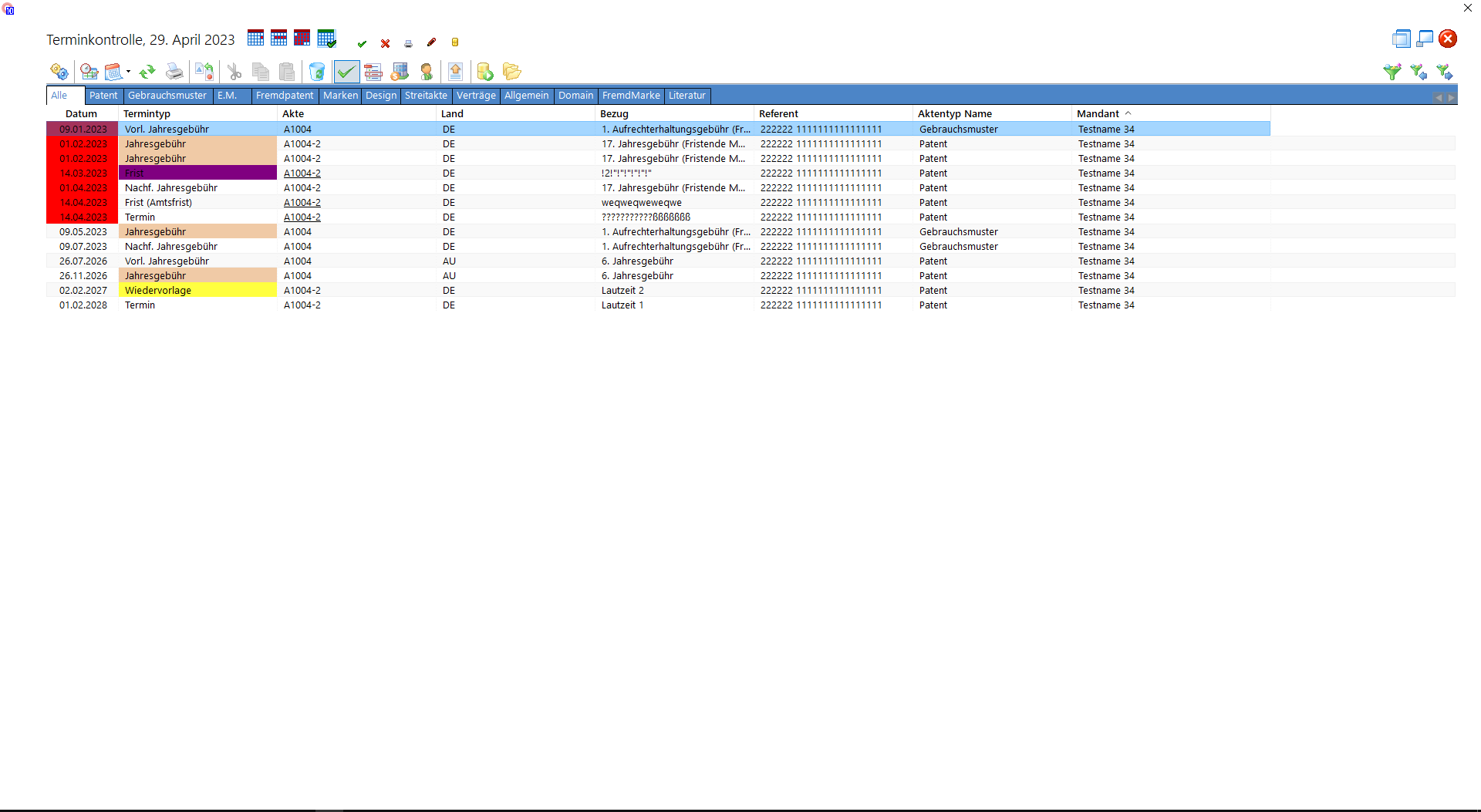The image size is (1481, 812).
Task: Open the FremdMarke tab
Action: coord(631,96)
